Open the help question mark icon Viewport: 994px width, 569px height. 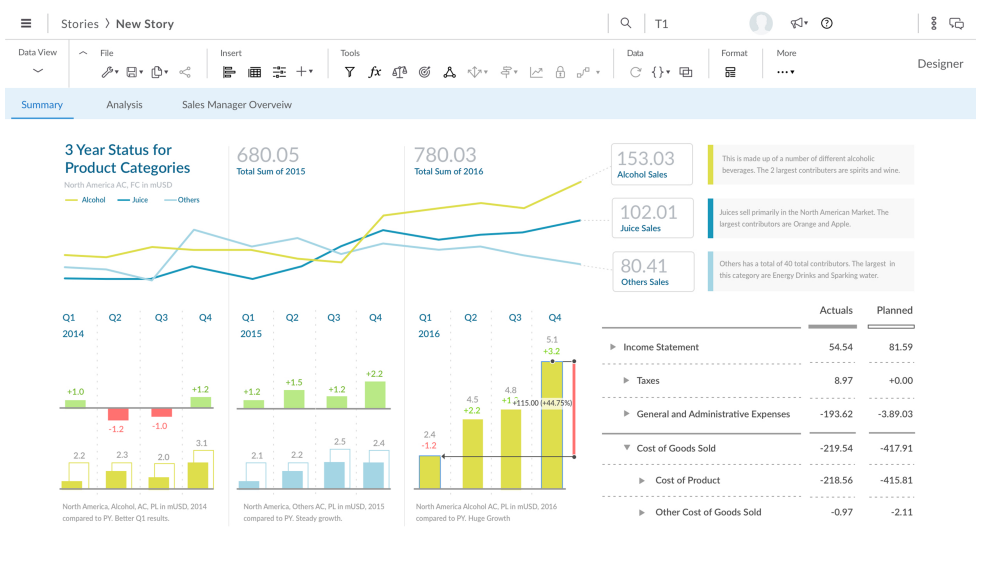click(x=827, y=23)
